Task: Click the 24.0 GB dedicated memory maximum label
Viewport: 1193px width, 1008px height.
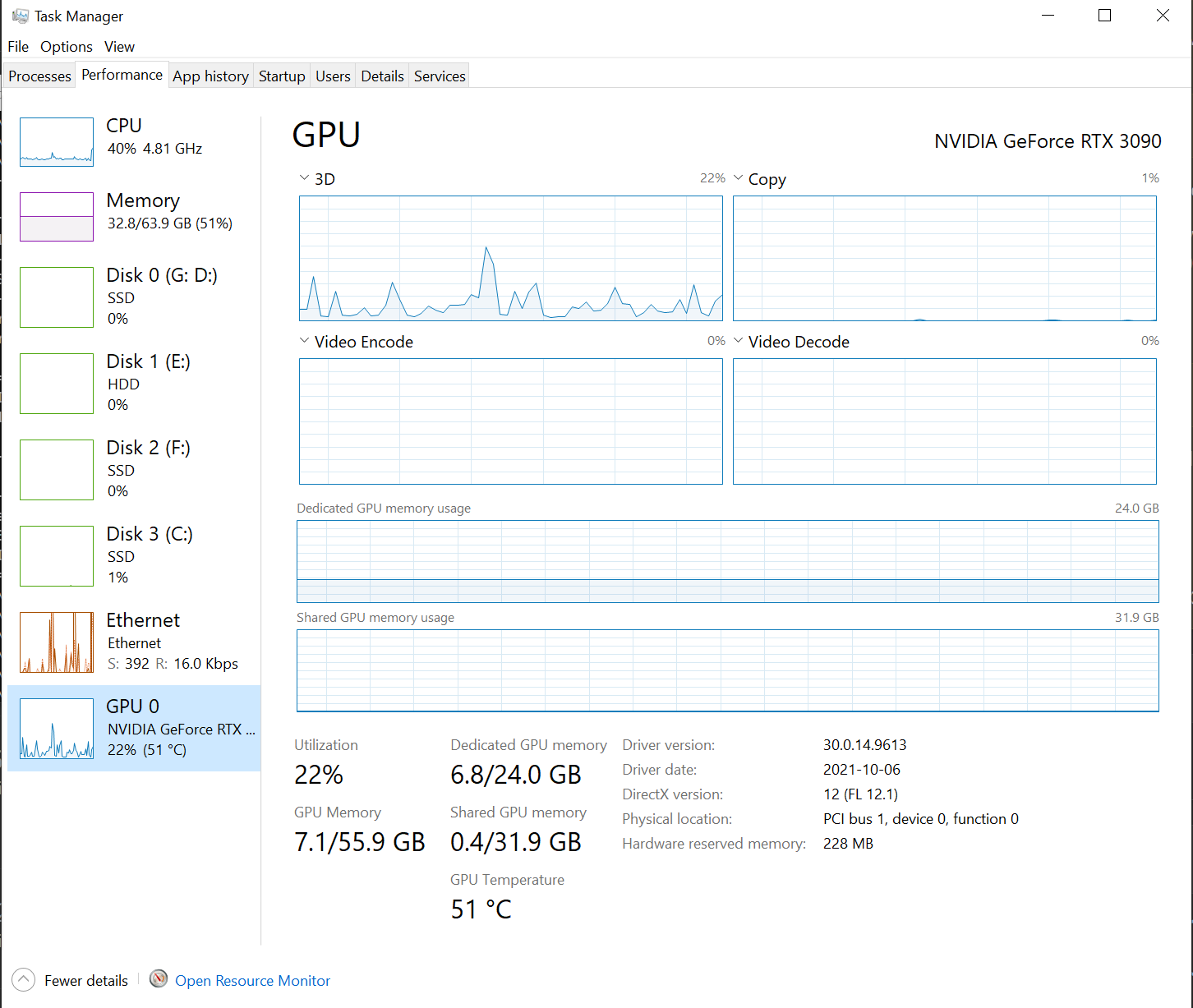Action: [1136, 508]
